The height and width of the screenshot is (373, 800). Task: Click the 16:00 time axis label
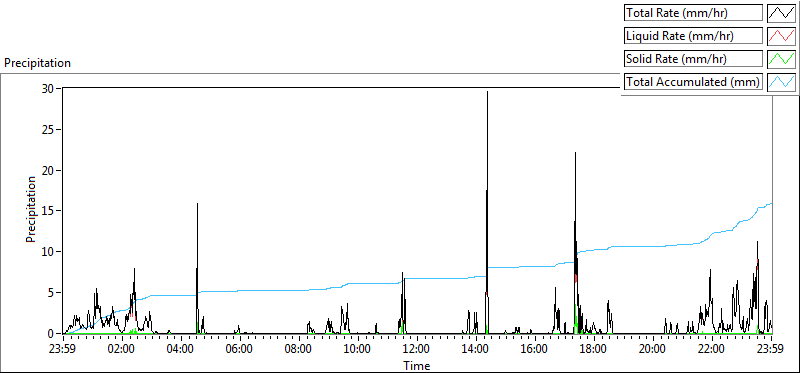(535, 350)
